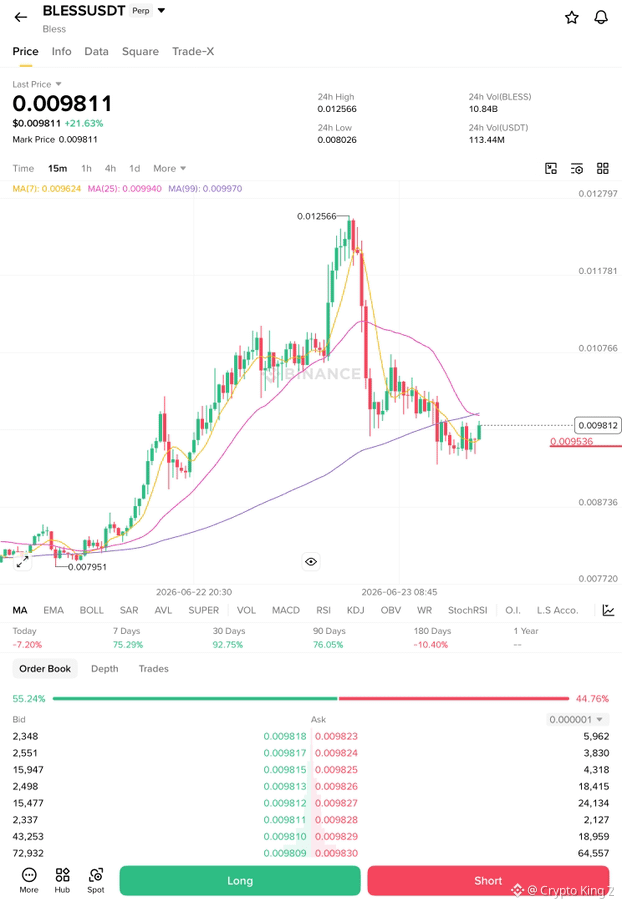Image resolution: width=622 pixels, height=907 pixels.
Task: Select bid price 0.009809
Action: click(x=285, y=853)
